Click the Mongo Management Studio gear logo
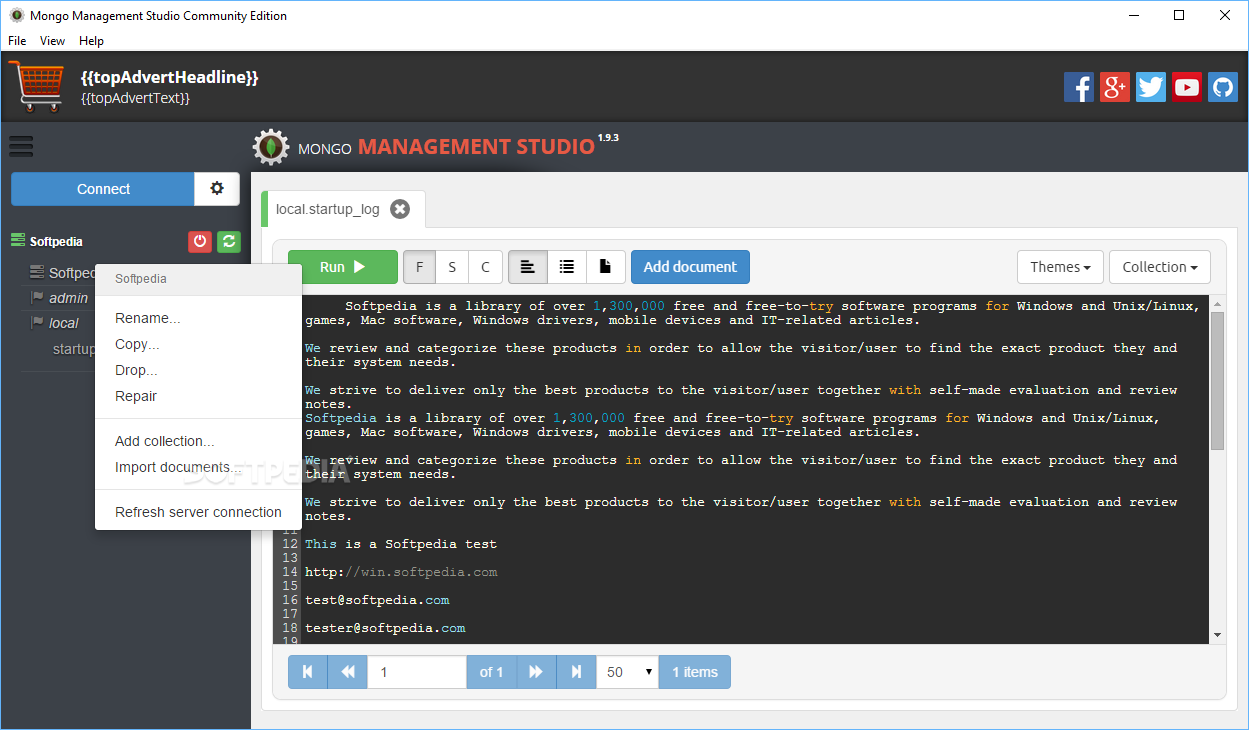 click(270, 147)
